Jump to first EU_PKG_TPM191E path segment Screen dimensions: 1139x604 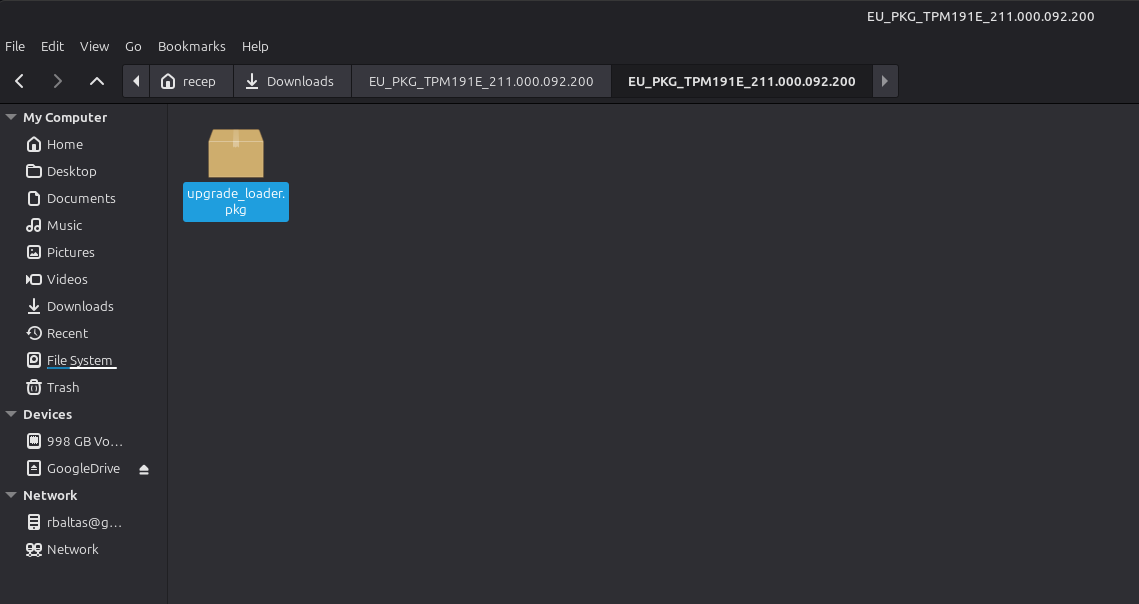pos(481,81)
